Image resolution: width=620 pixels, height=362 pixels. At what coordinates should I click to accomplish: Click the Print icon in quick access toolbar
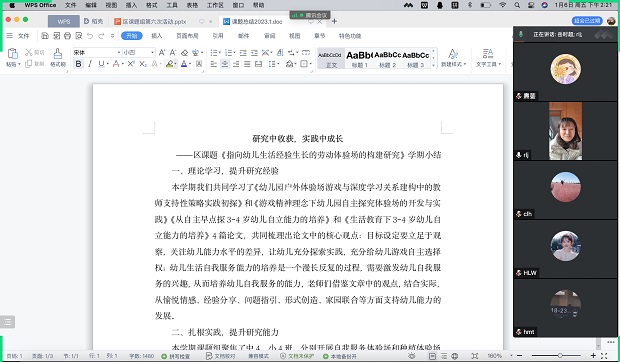(67, 36)
